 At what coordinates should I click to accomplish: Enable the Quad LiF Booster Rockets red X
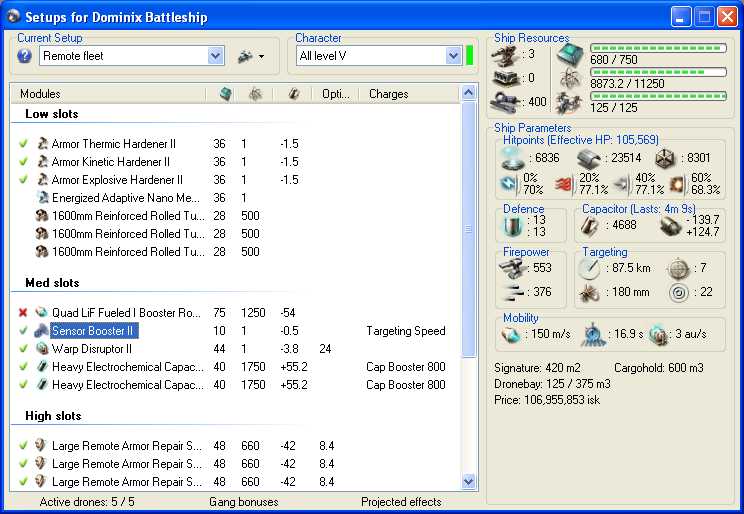(x=23, y=313)
